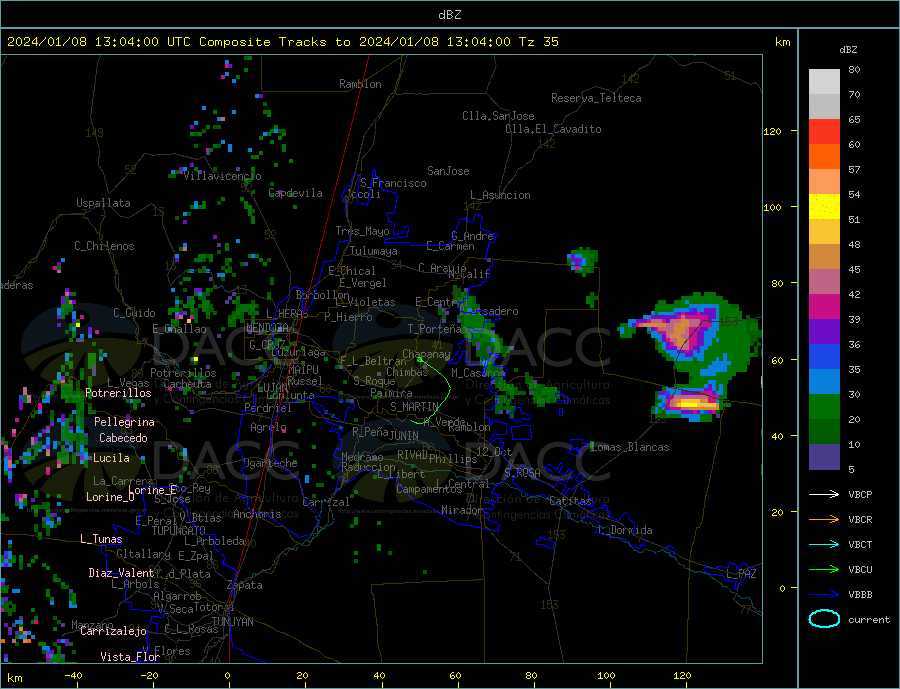Click the 'Tz 35' text in header
This screenshot has height=689, width=900.
[538, 42]
